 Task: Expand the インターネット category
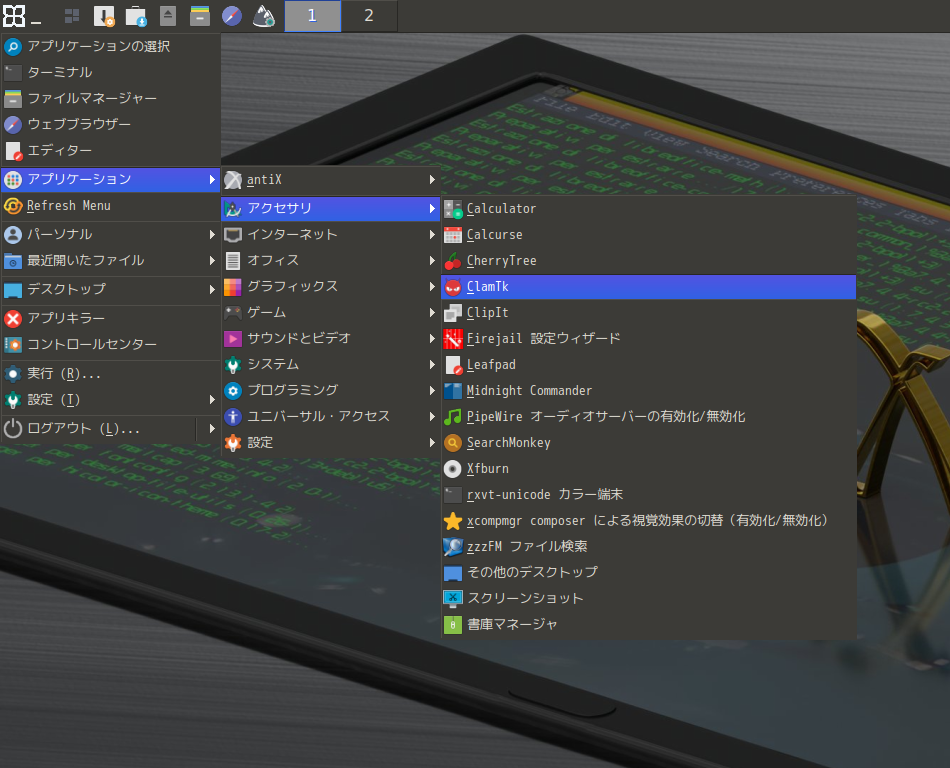tap(330, 234)
